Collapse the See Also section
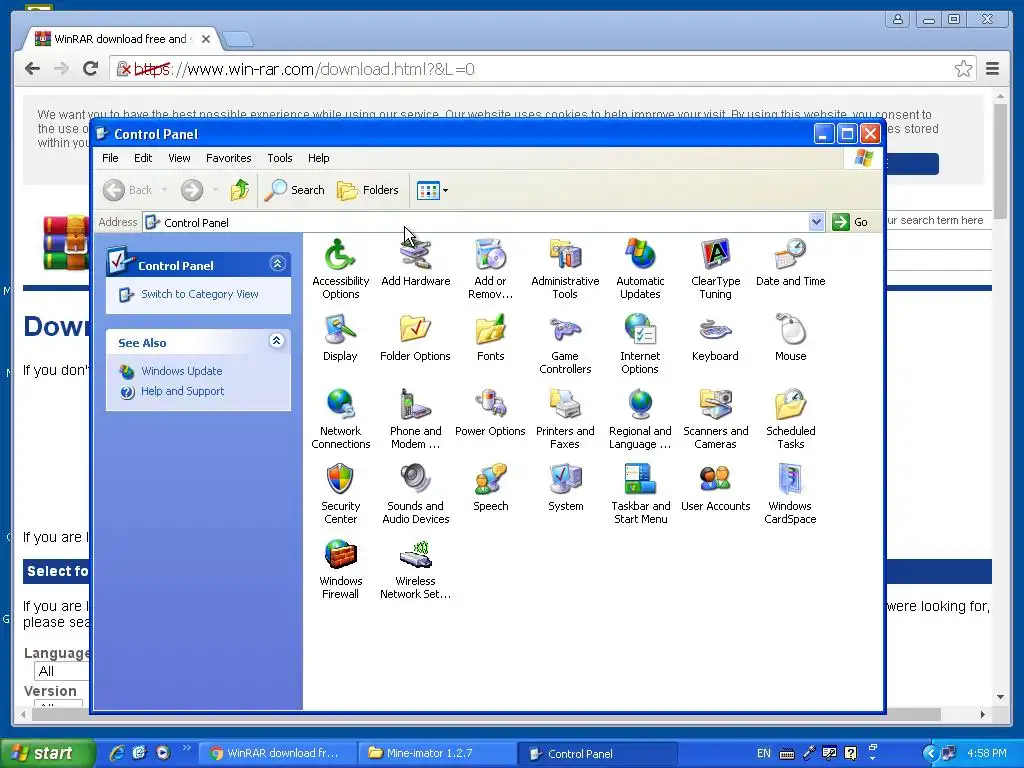Viewport: 1024px width, 768px height. tap(277, 340)
